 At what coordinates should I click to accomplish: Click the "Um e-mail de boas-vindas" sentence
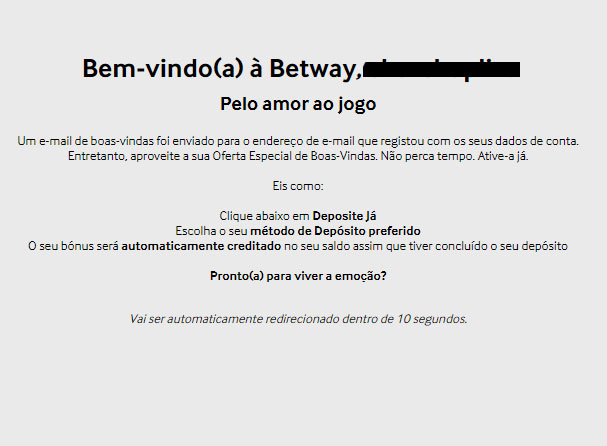point(298,141)
